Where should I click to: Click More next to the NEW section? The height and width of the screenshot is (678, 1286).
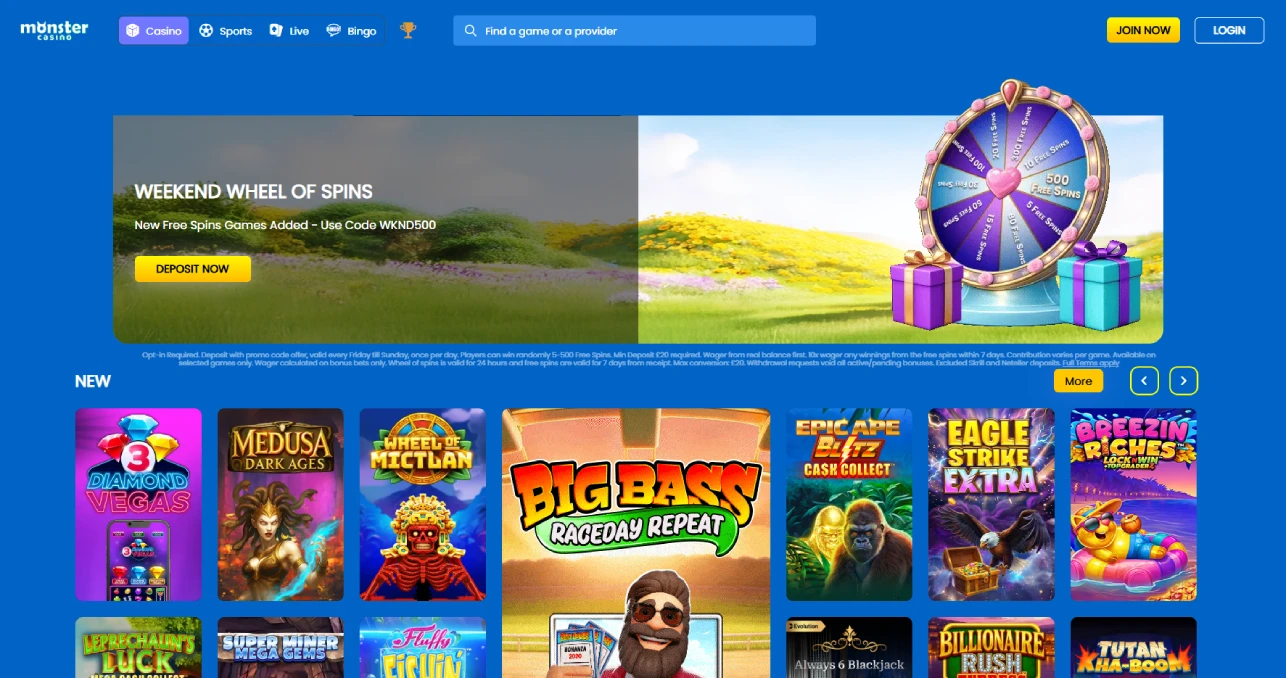1078,381
